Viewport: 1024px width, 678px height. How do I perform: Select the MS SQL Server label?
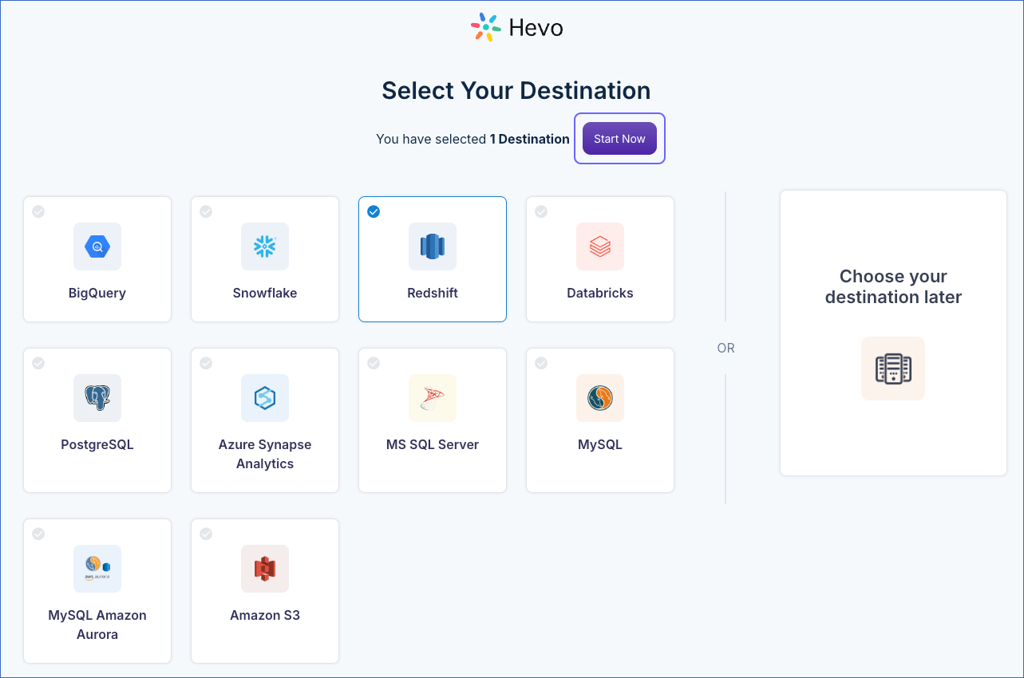432,444
